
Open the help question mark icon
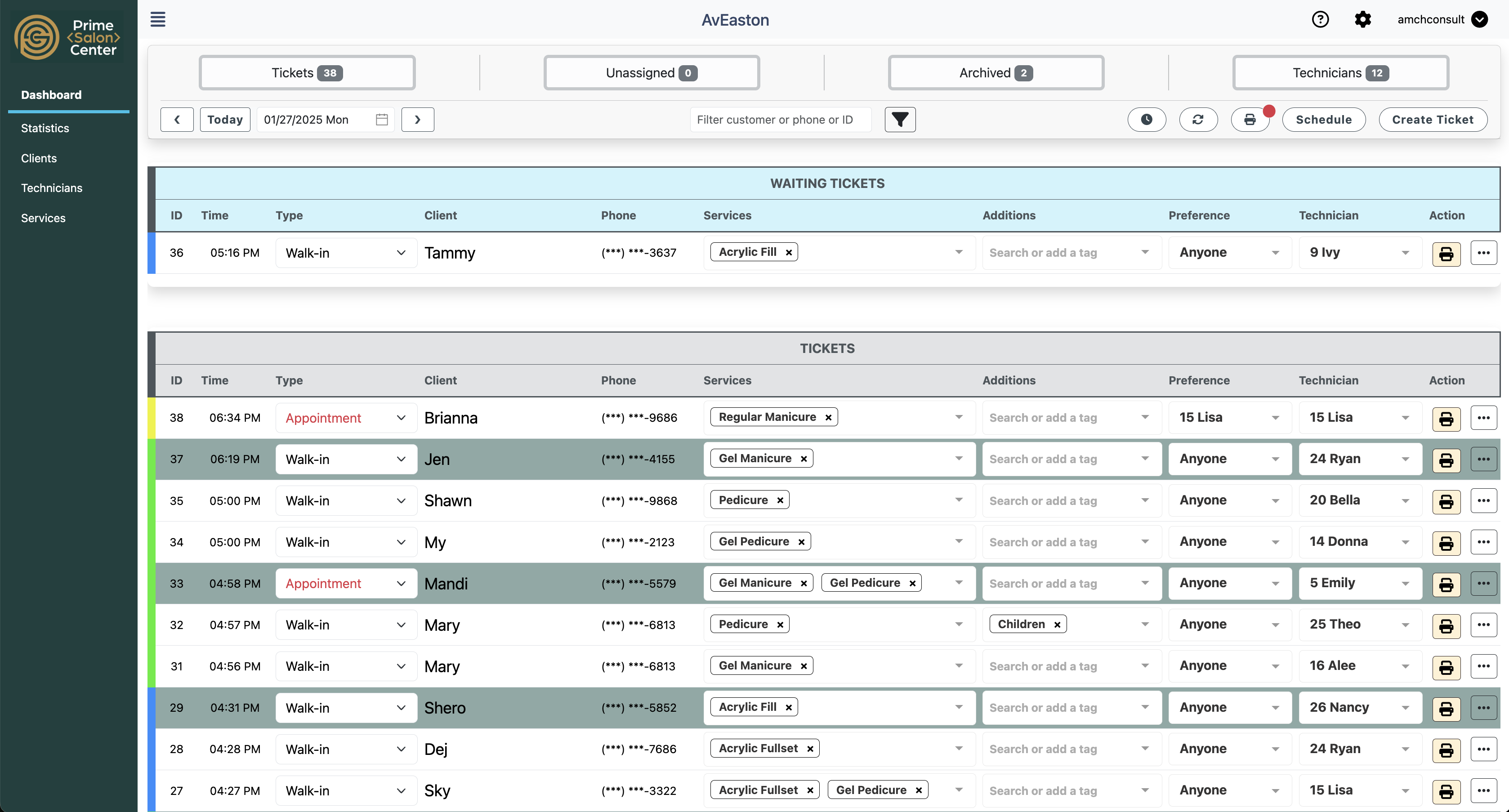pyautogui.click(x=1320, y=19)
